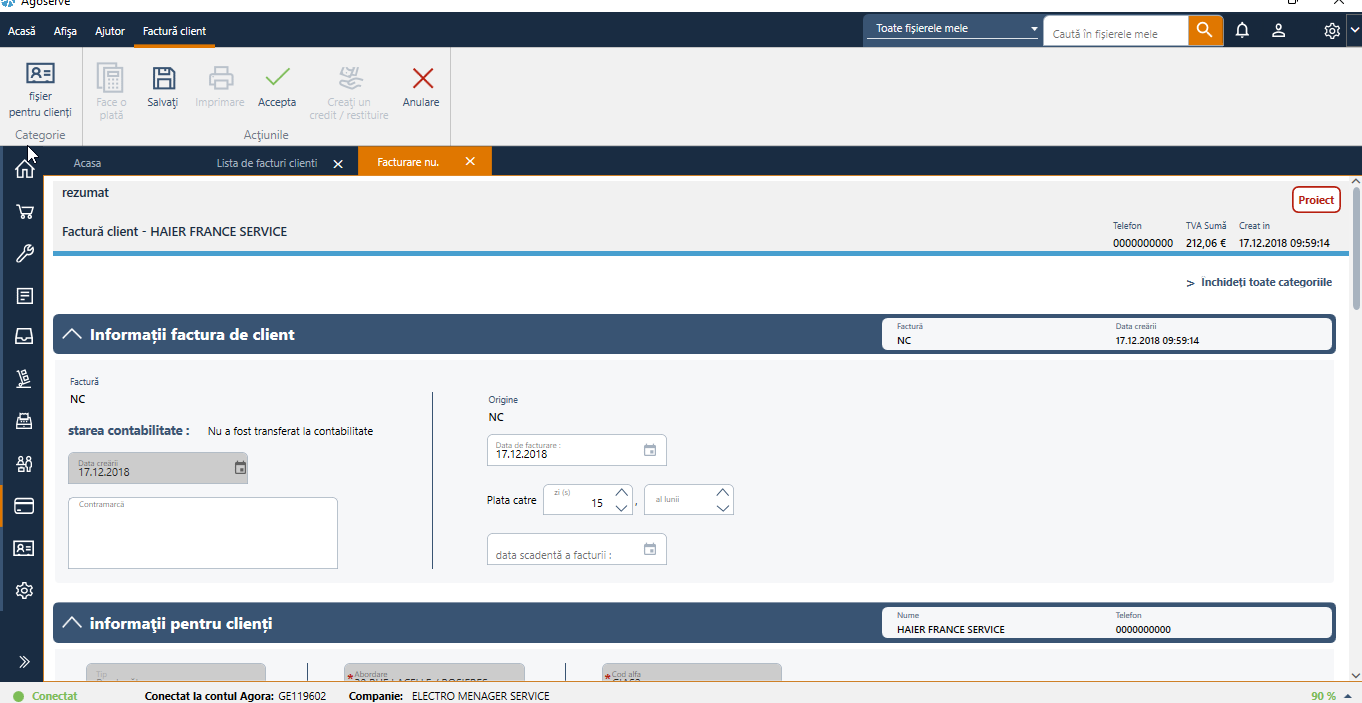Image resolution: width=1362 pixels, height=703 pixels.
Task: Accept the invoice with Accepta checkmark
Action: click(277, 78)
